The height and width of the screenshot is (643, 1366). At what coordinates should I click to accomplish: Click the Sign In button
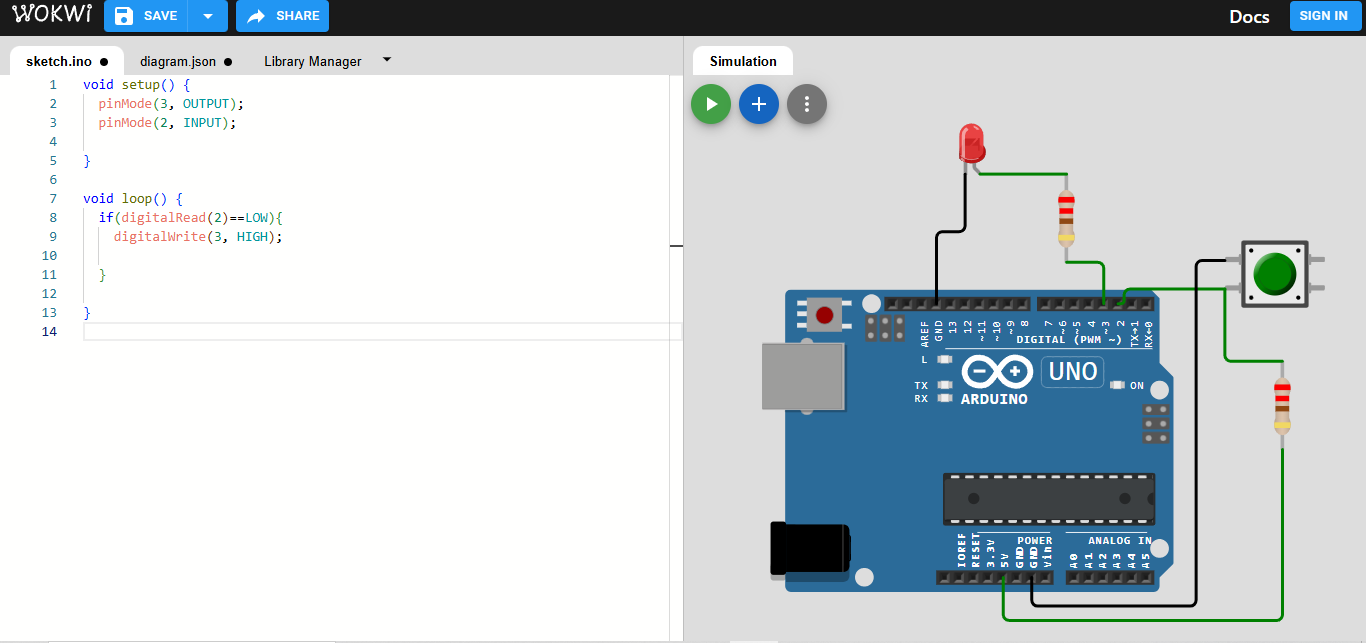[x=1324, y=16]
